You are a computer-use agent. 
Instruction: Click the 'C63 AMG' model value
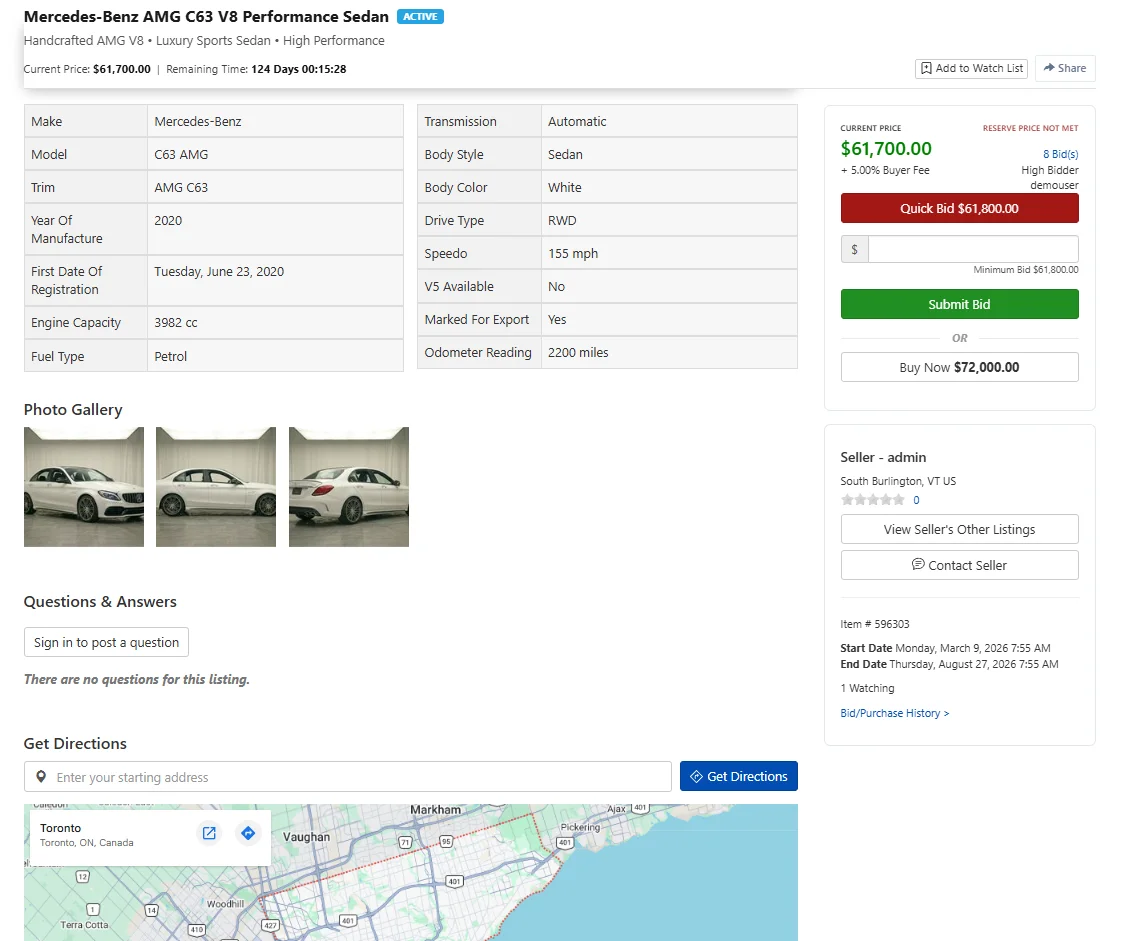point(181,154)
